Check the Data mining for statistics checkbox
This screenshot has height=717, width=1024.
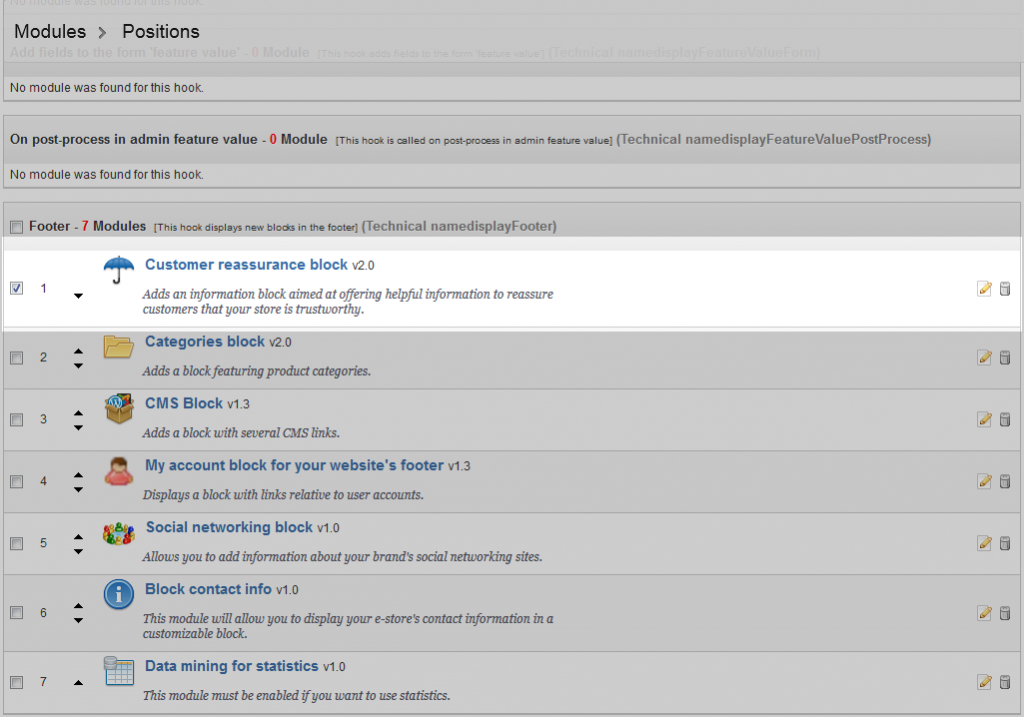click(x=16, y=682)
